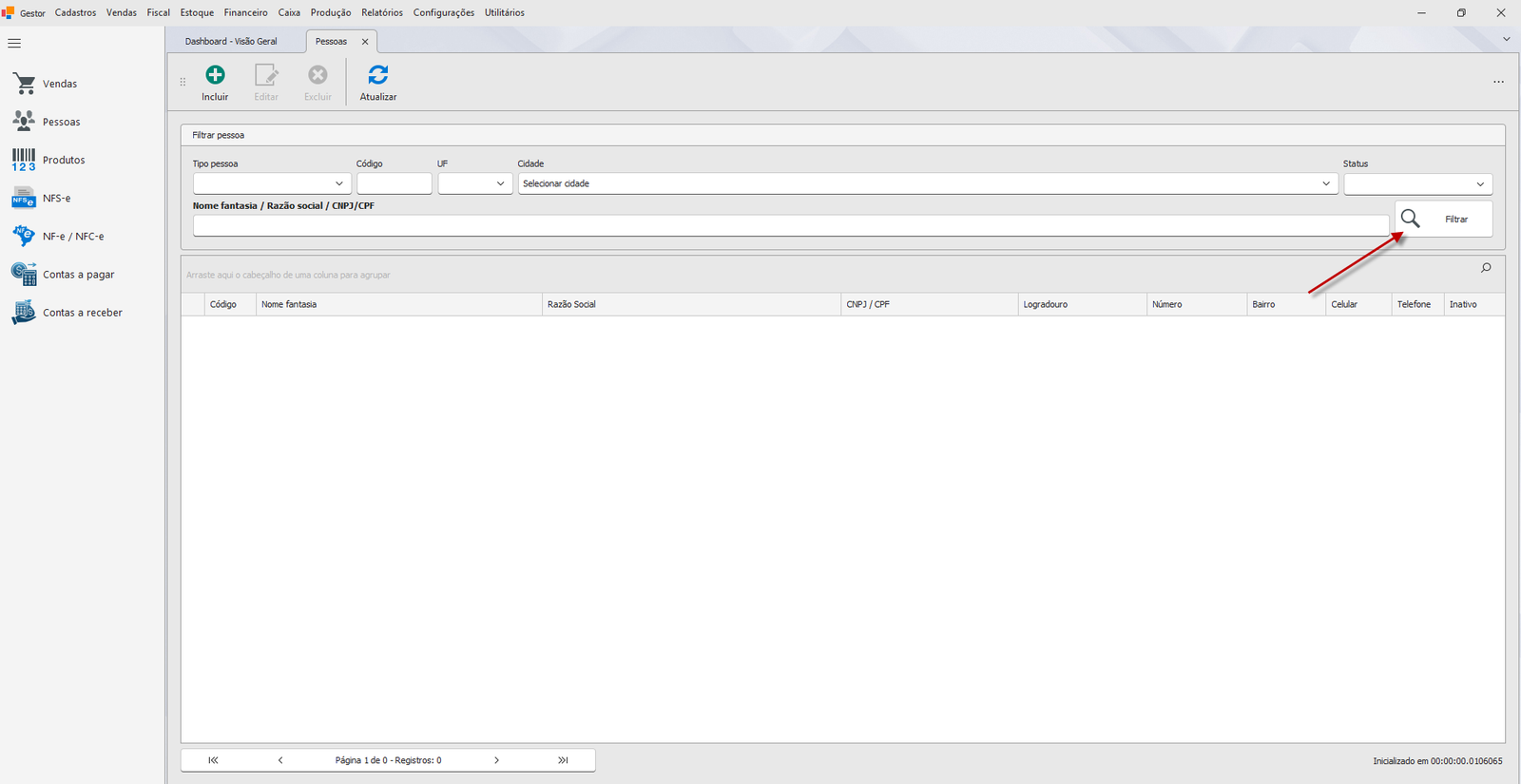The height and width of the screenshot is (784, 1521).
Task: Open the Produção menu
Action: (x=331, y=12)
